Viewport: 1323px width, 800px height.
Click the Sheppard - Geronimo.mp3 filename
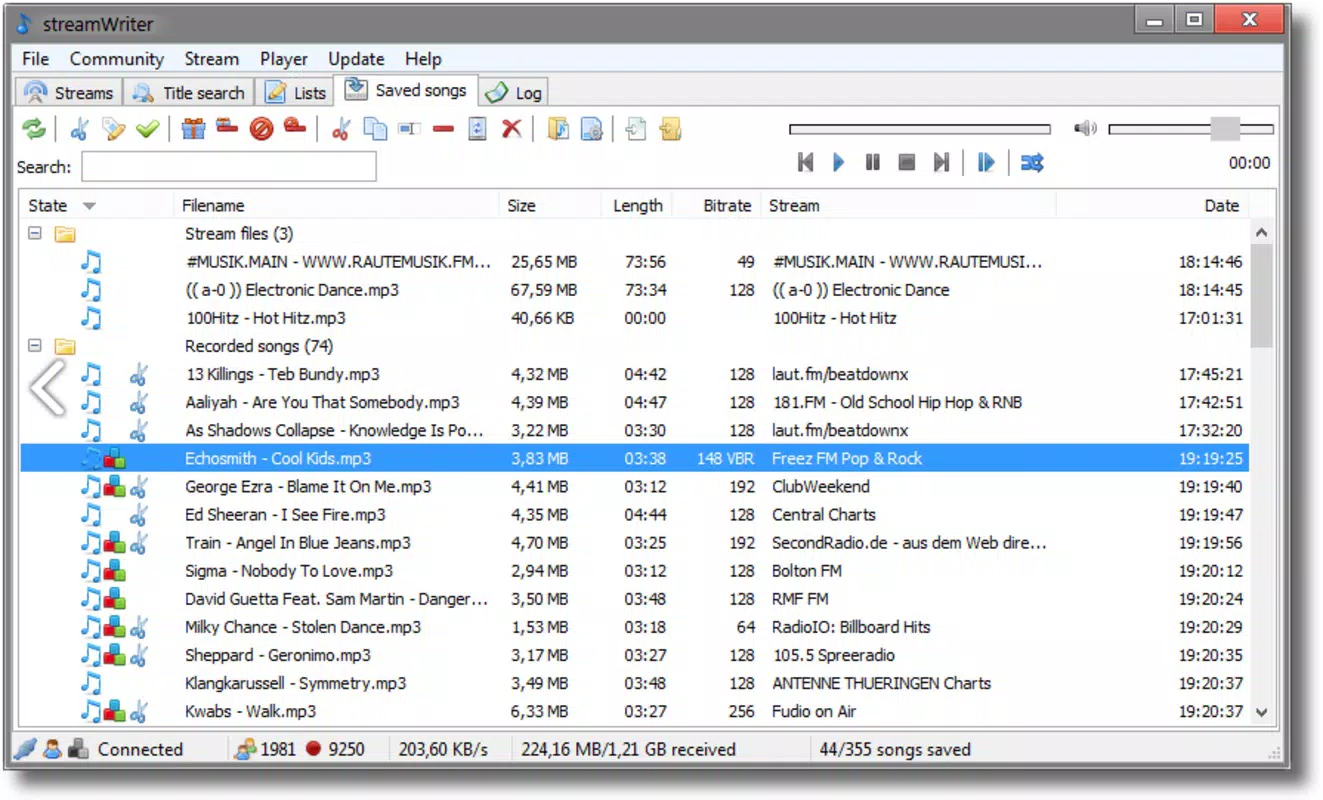click(278, 656)
